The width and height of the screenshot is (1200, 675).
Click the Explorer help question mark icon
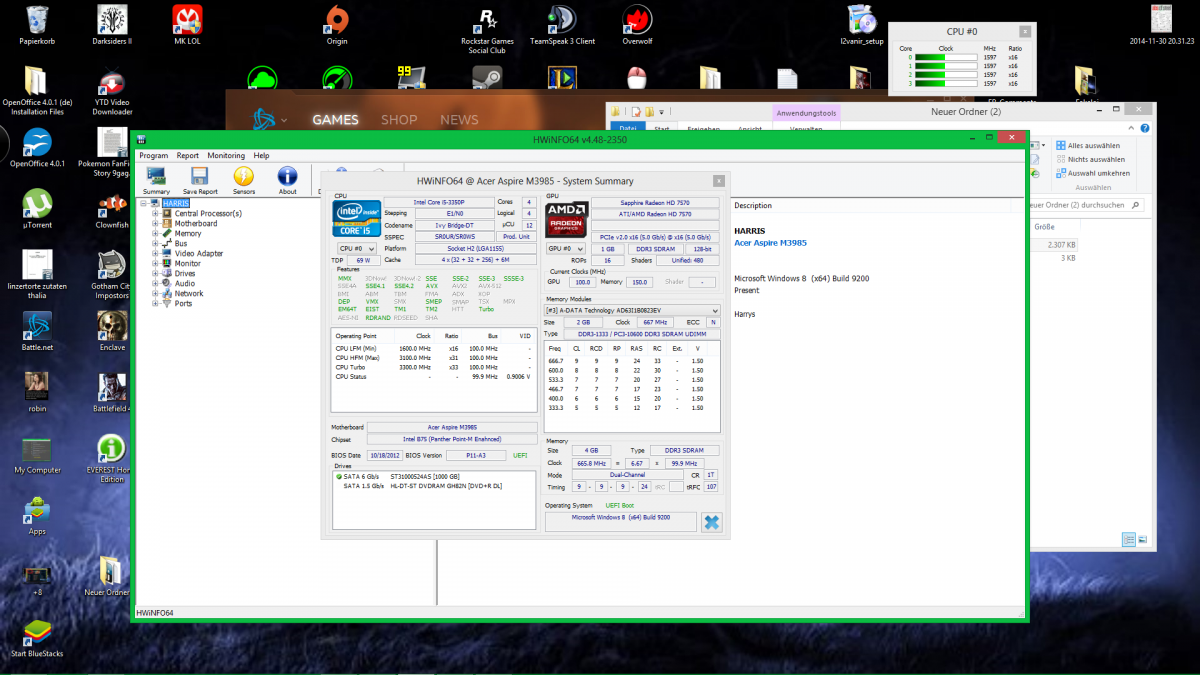pos(1146,129)
